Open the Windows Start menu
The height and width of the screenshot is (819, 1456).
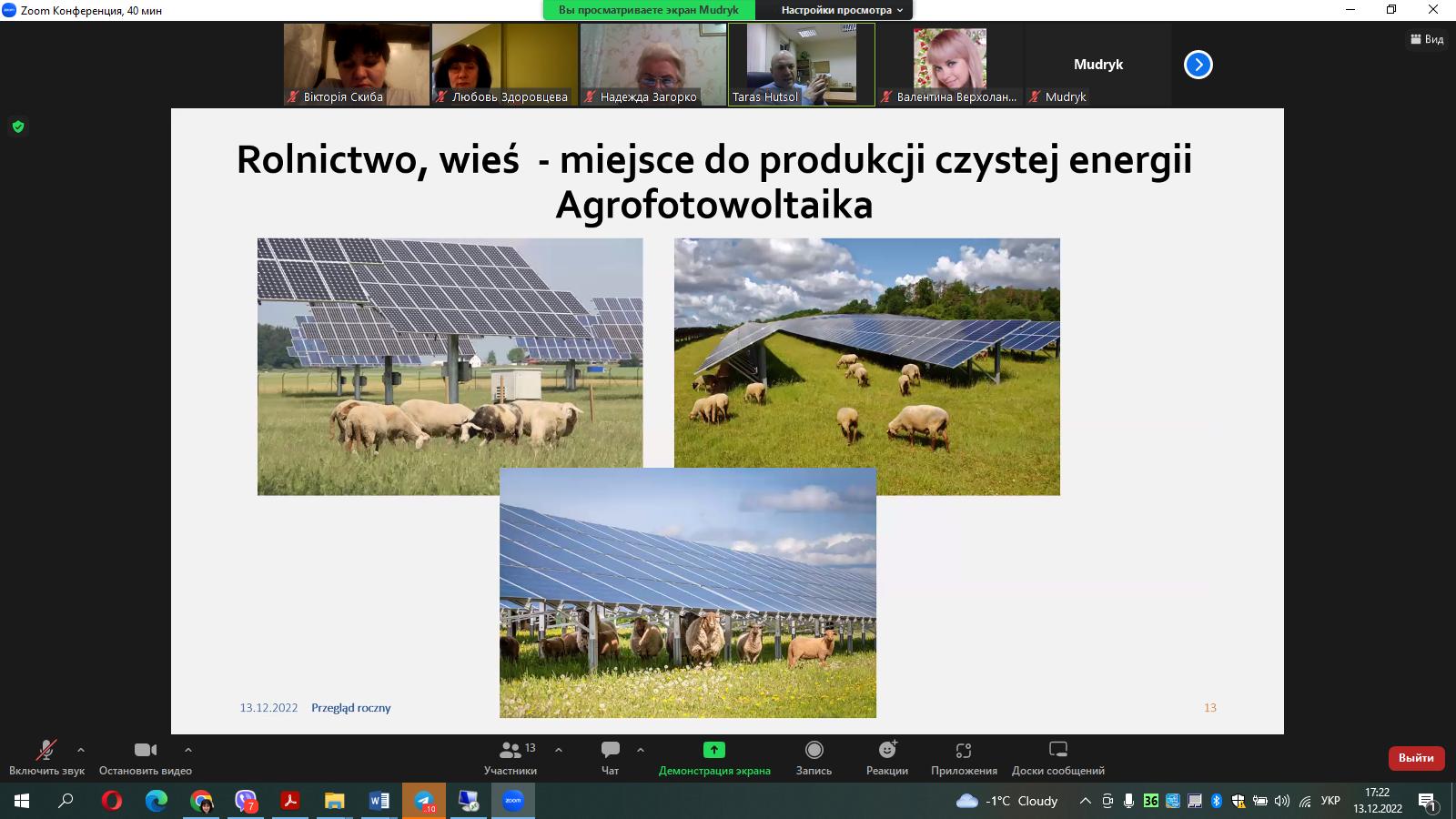coord(22,801)
